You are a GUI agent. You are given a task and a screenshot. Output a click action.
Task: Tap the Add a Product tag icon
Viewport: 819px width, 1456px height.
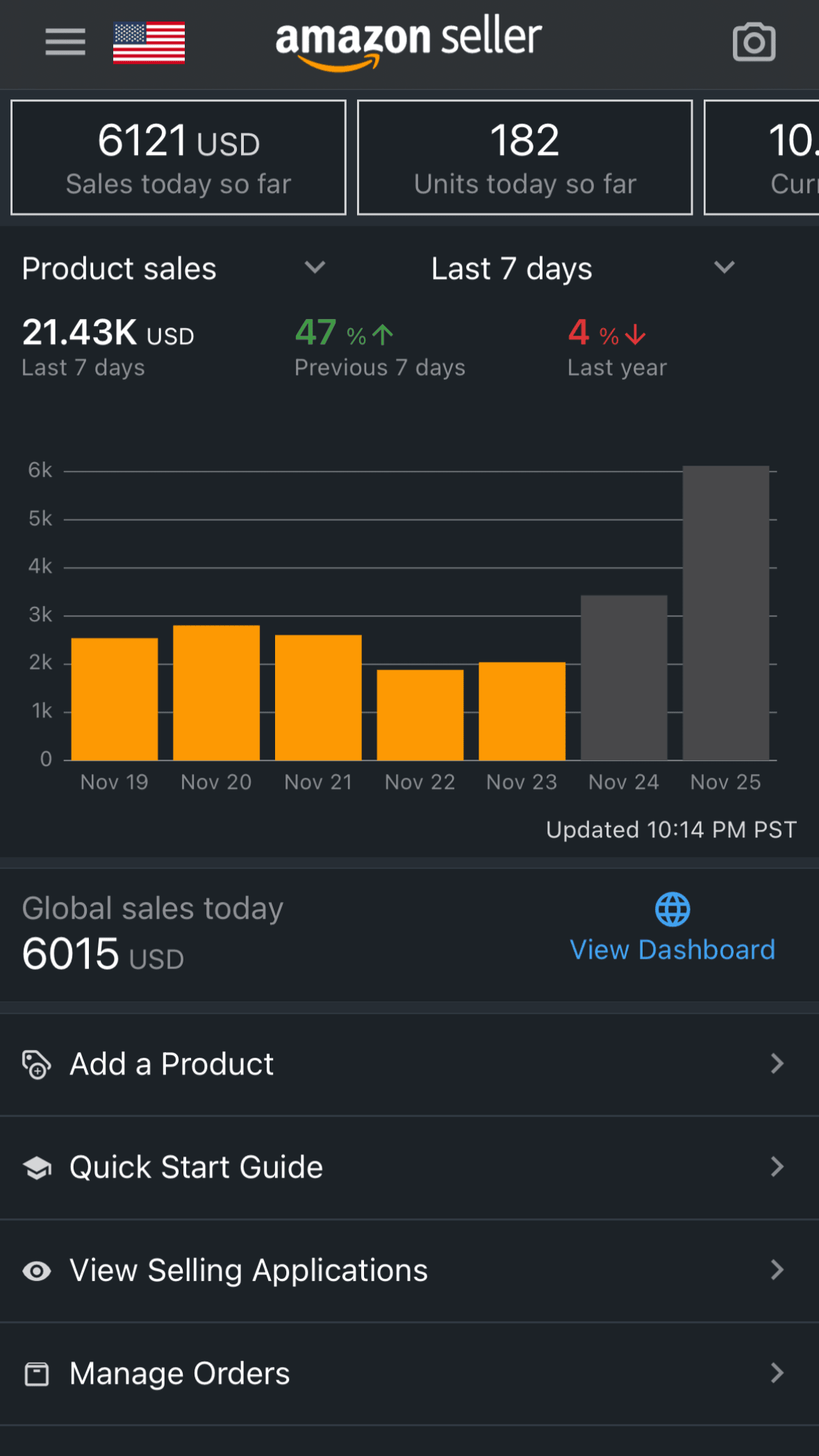37,1065
